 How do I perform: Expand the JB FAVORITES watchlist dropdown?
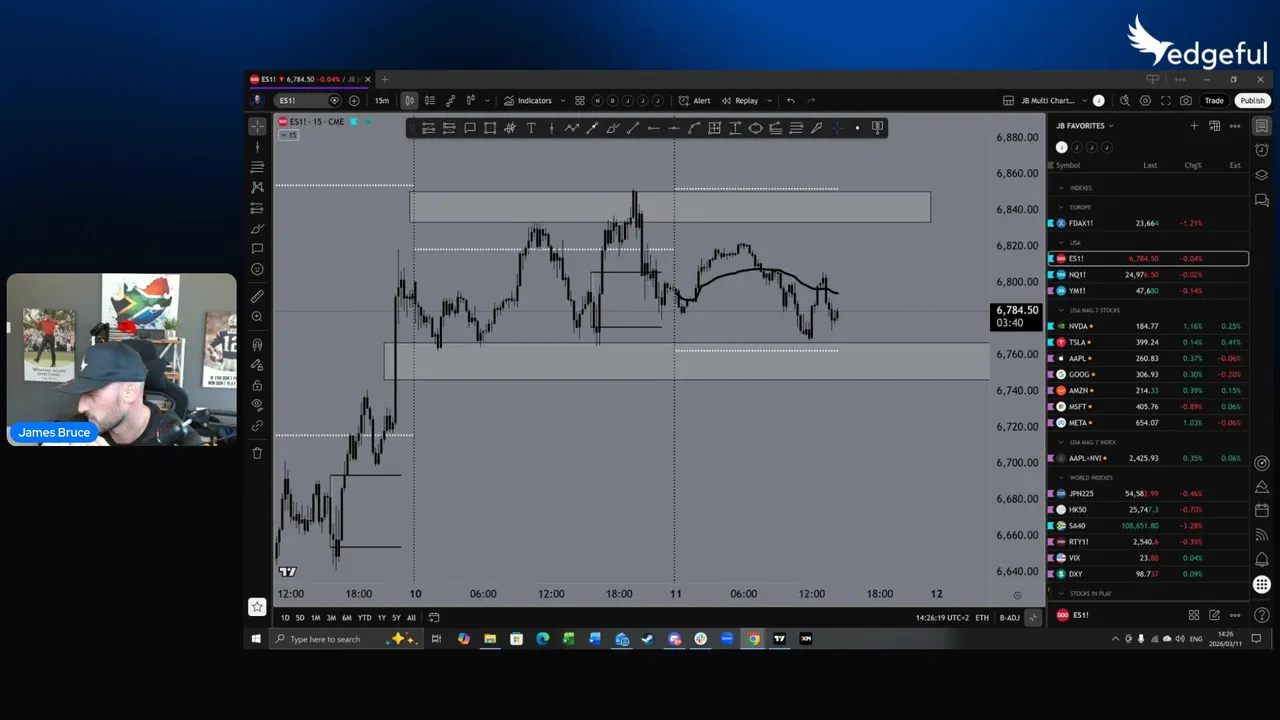coord(1085,126)
